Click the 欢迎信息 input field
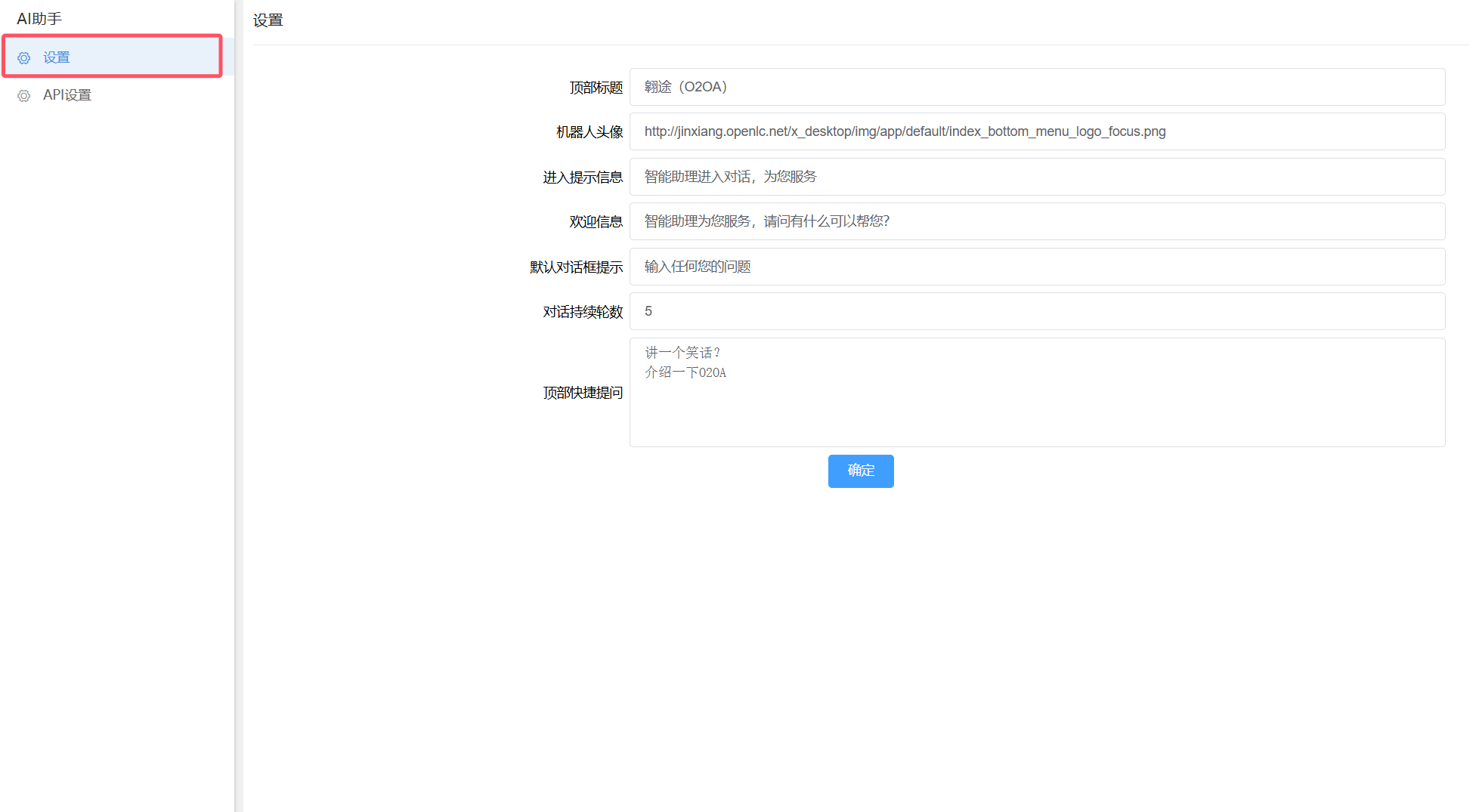 pos(1036,221)
